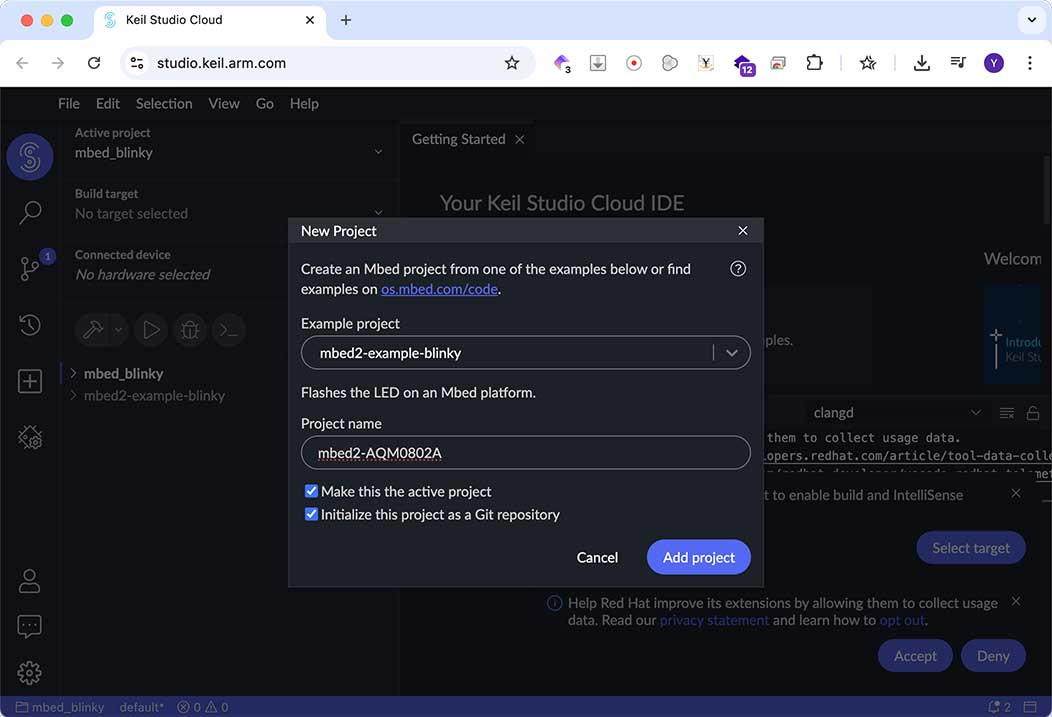
Task: Click the errors and warnings status indicator
Action: [203, 707]
